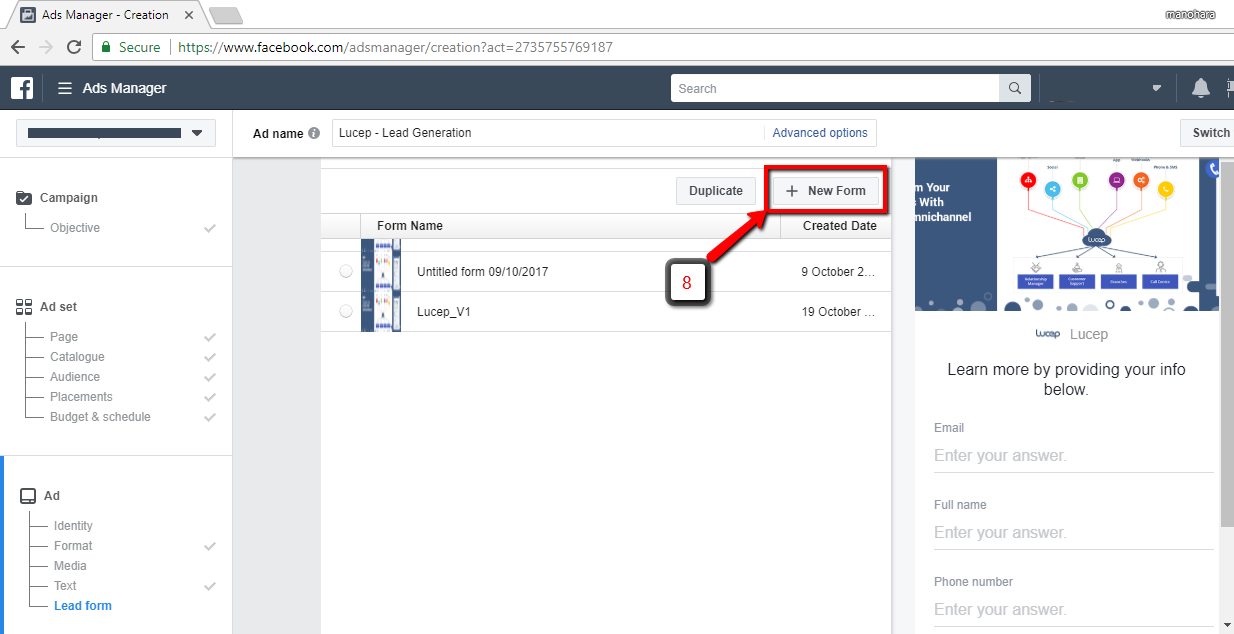Select the Lucep_V1 radio button
The width and height of the screenshot is (1234, 634).
tap(346, 311)
